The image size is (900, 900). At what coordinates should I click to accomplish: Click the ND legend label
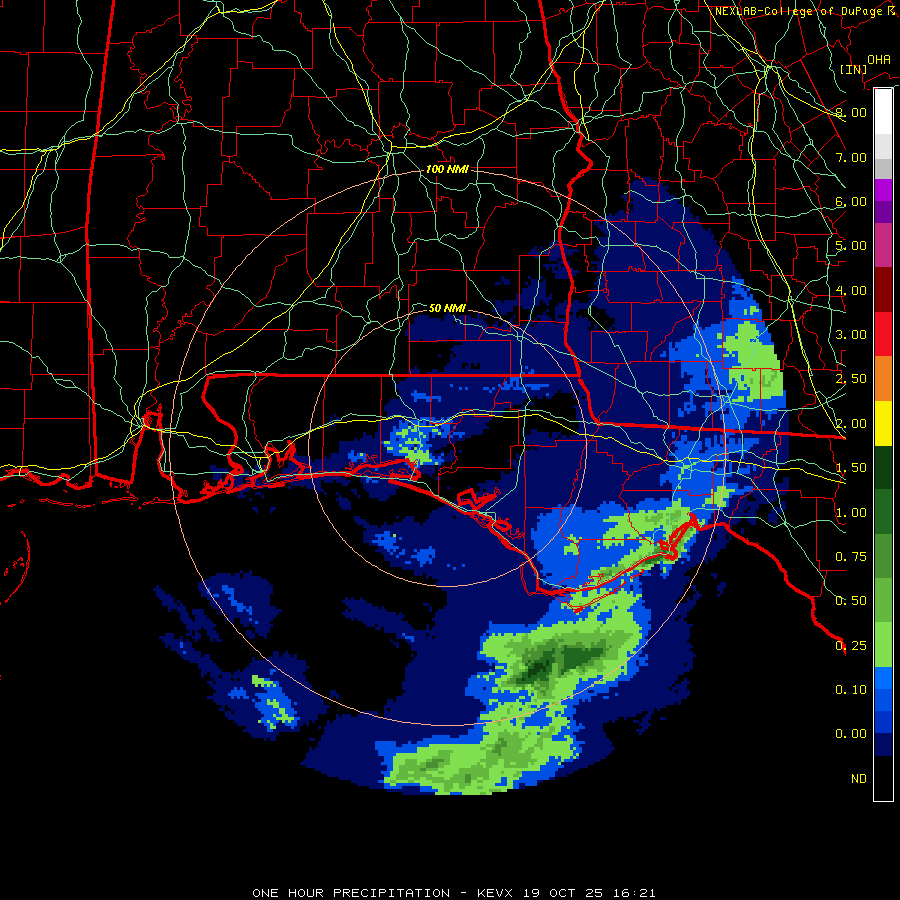pyautogui.click(x=859, y=779)
